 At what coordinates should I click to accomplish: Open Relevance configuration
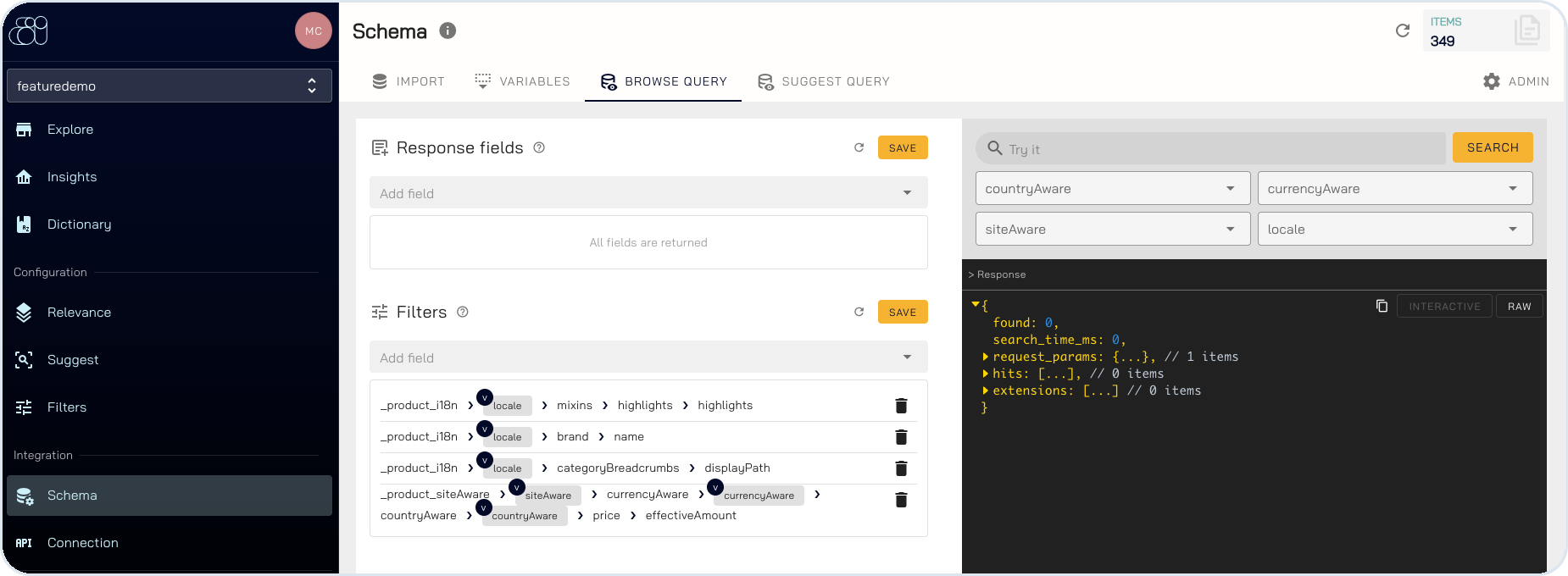[x=170, y=313]
